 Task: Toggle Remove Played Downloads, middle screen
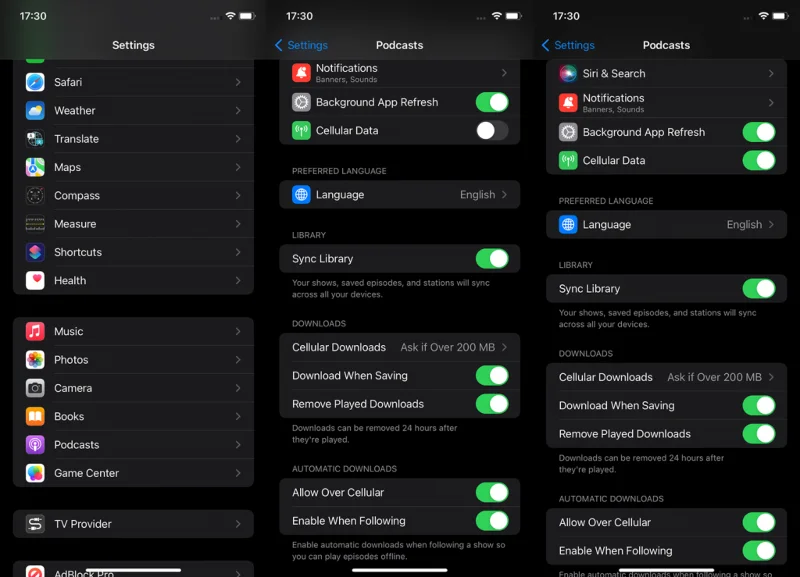coord(492,404)
